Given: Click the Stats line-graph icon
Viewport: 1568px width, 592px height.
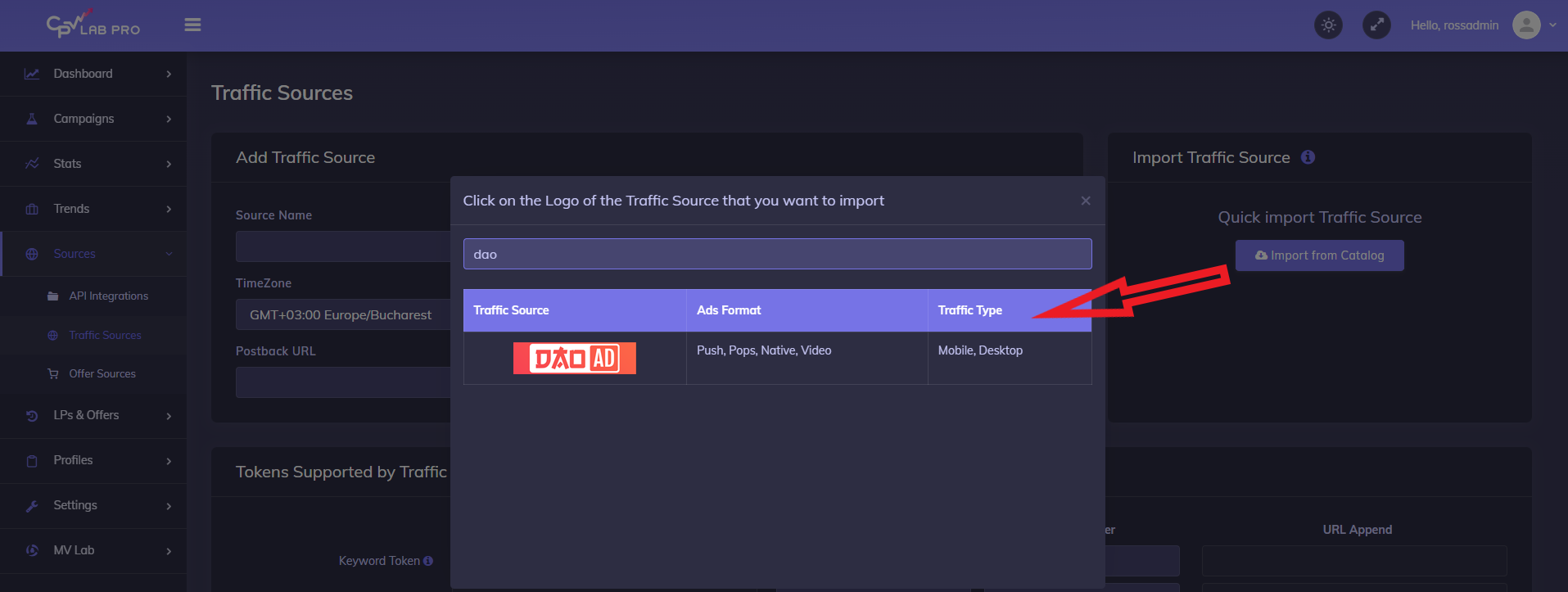Looking at the screenshot, I should click(32, 164).
